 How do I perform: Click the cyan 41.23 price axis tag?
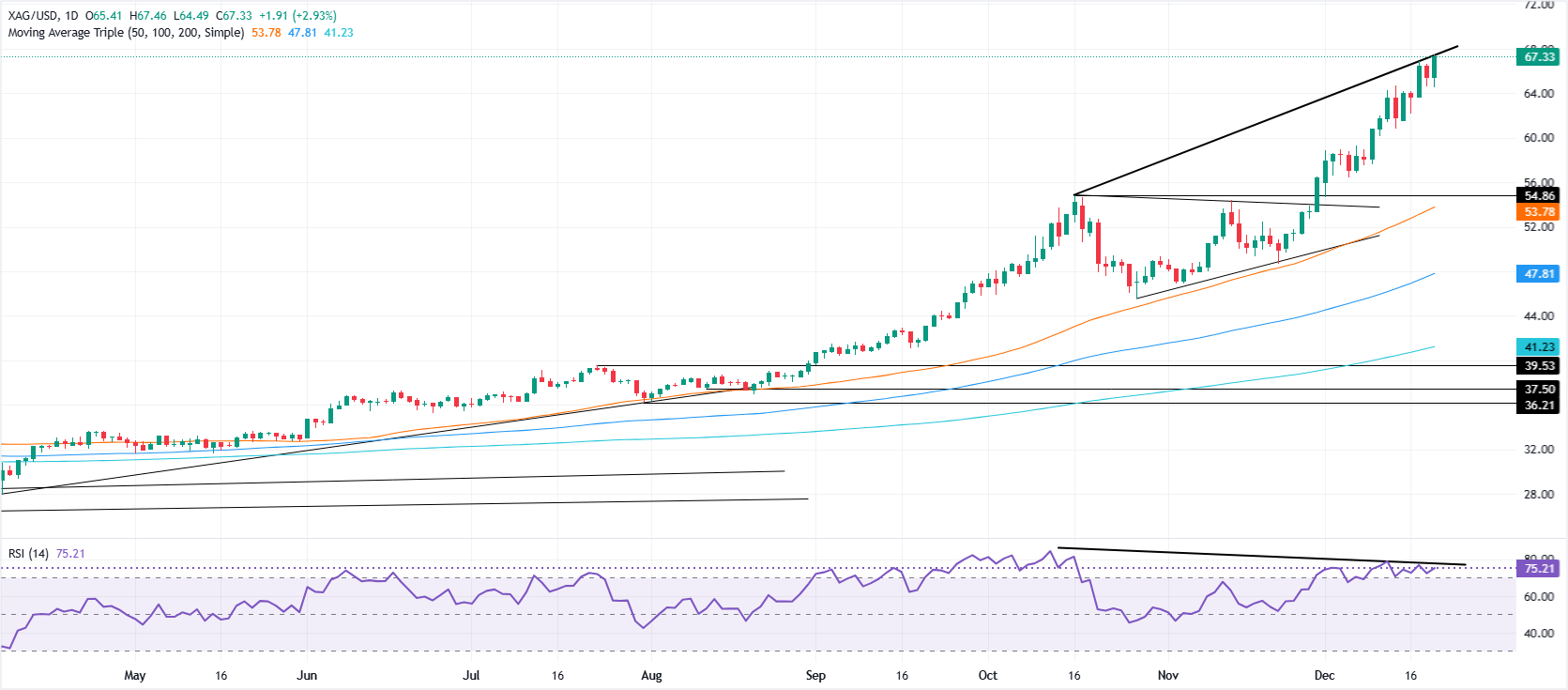tap(1538, 347)
